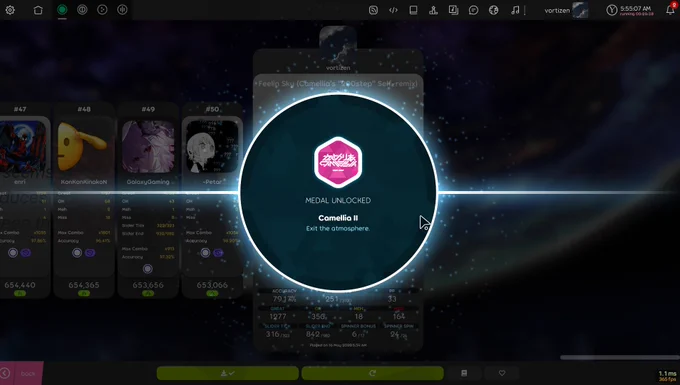Screen dimensions: 680x385
Task: Open the beatmap listing icon
Action: tap(454, 10)
